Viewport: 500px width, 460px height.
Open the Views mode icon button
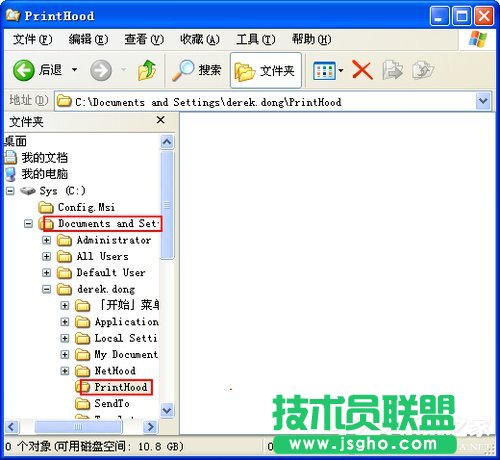click(324, 71)
